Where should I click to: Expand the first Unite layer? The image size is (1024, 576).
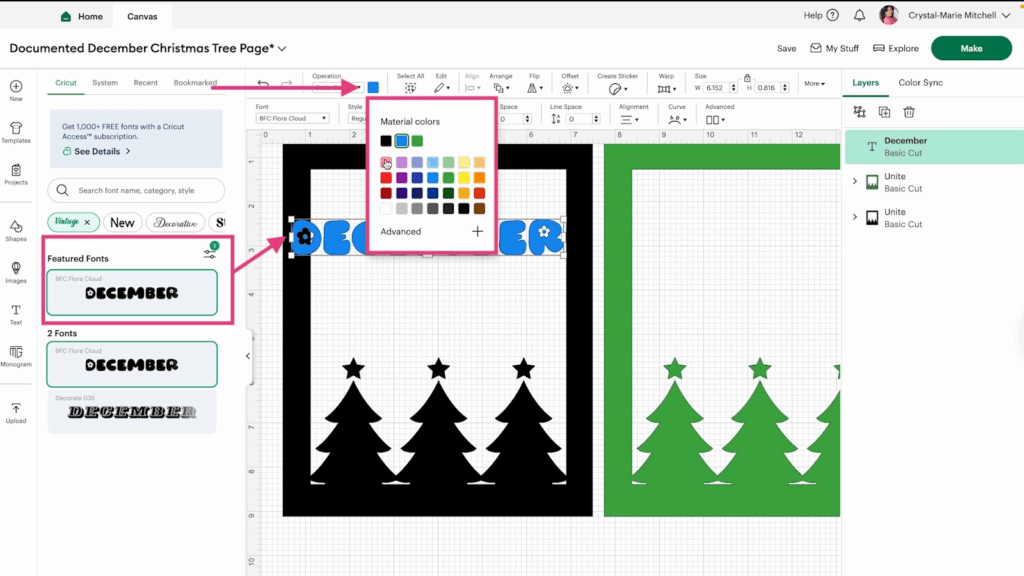coord(854,182)
